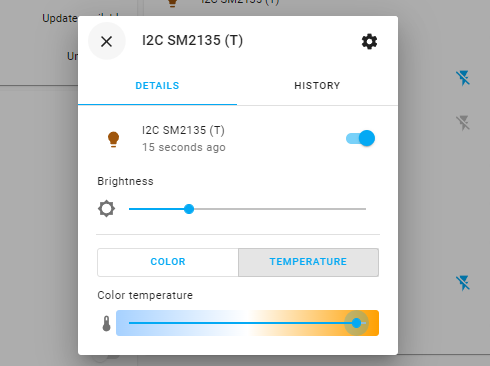The width and height of the screenshot is (490, 366).
Task: Click the dialog header title I2C SM2135 (T)
Action: 192,40
